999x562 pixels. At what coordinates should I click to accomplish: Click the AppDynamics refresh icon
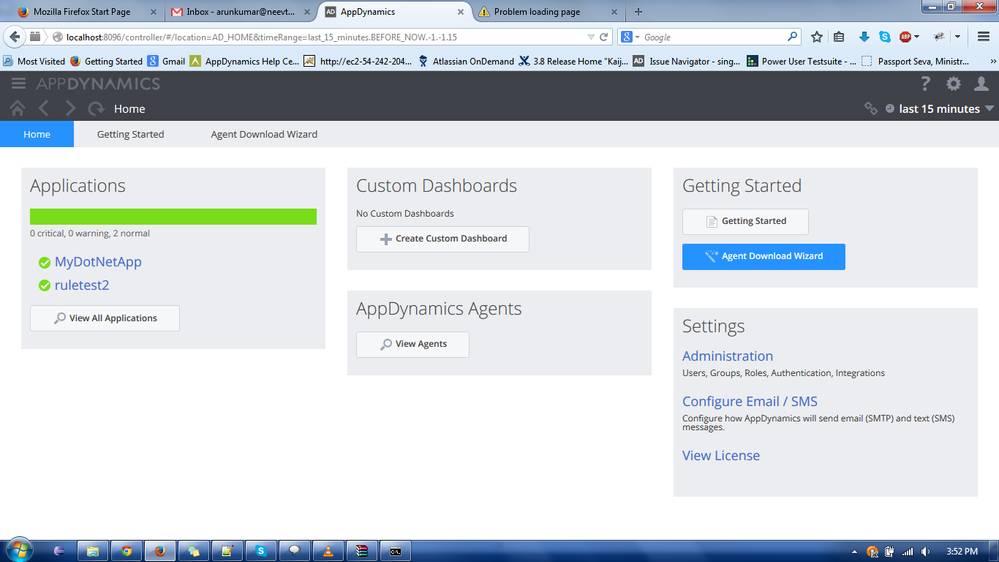pos(96,108)
